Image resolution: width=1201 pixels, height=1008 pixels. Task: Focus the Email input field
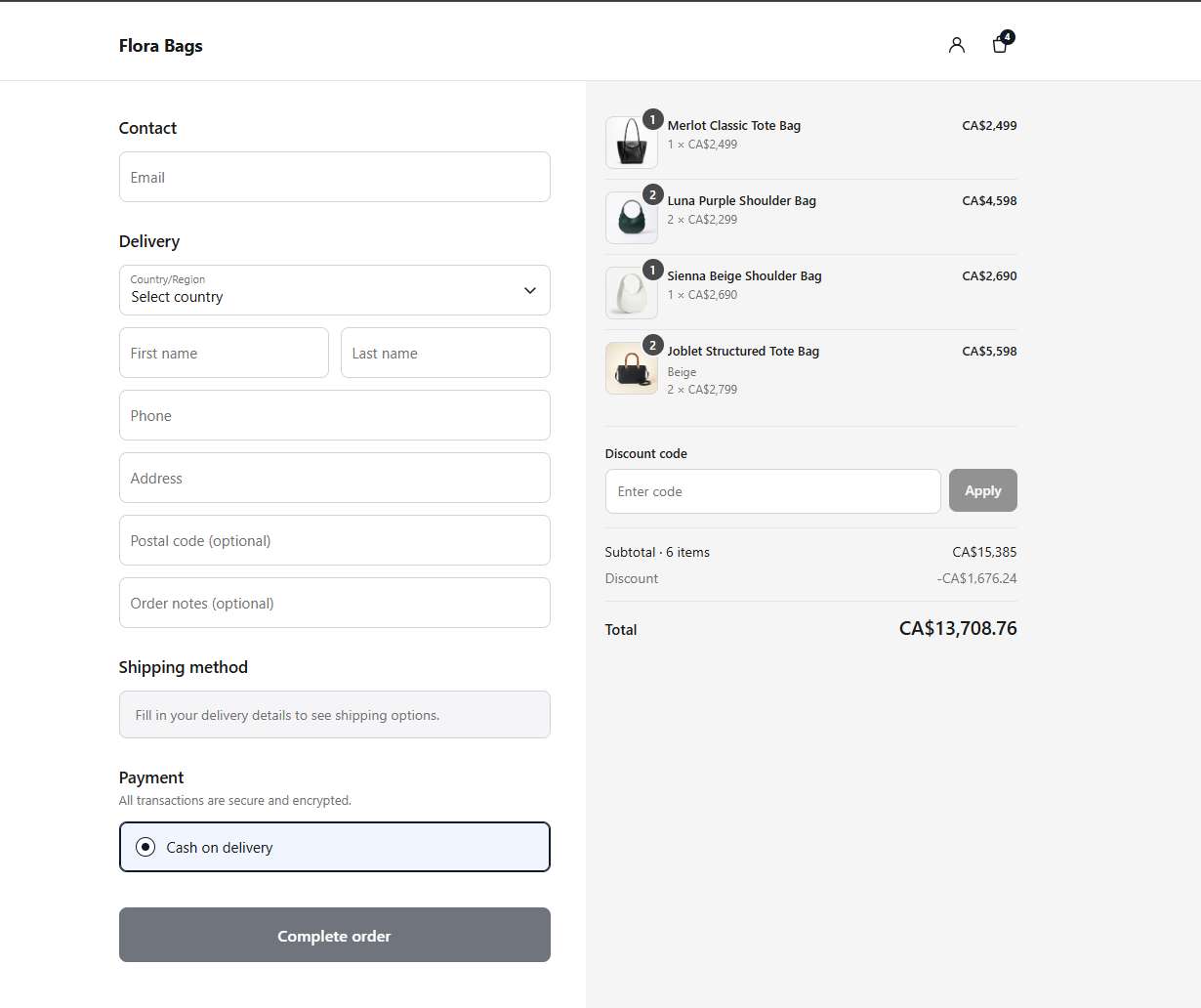pyautogui.click(x=335, y=177)
